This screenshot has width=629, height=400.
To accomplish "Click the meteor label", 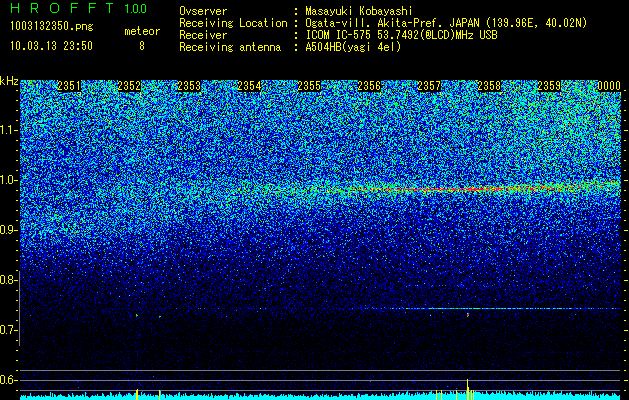I will [x=142, y=31].
